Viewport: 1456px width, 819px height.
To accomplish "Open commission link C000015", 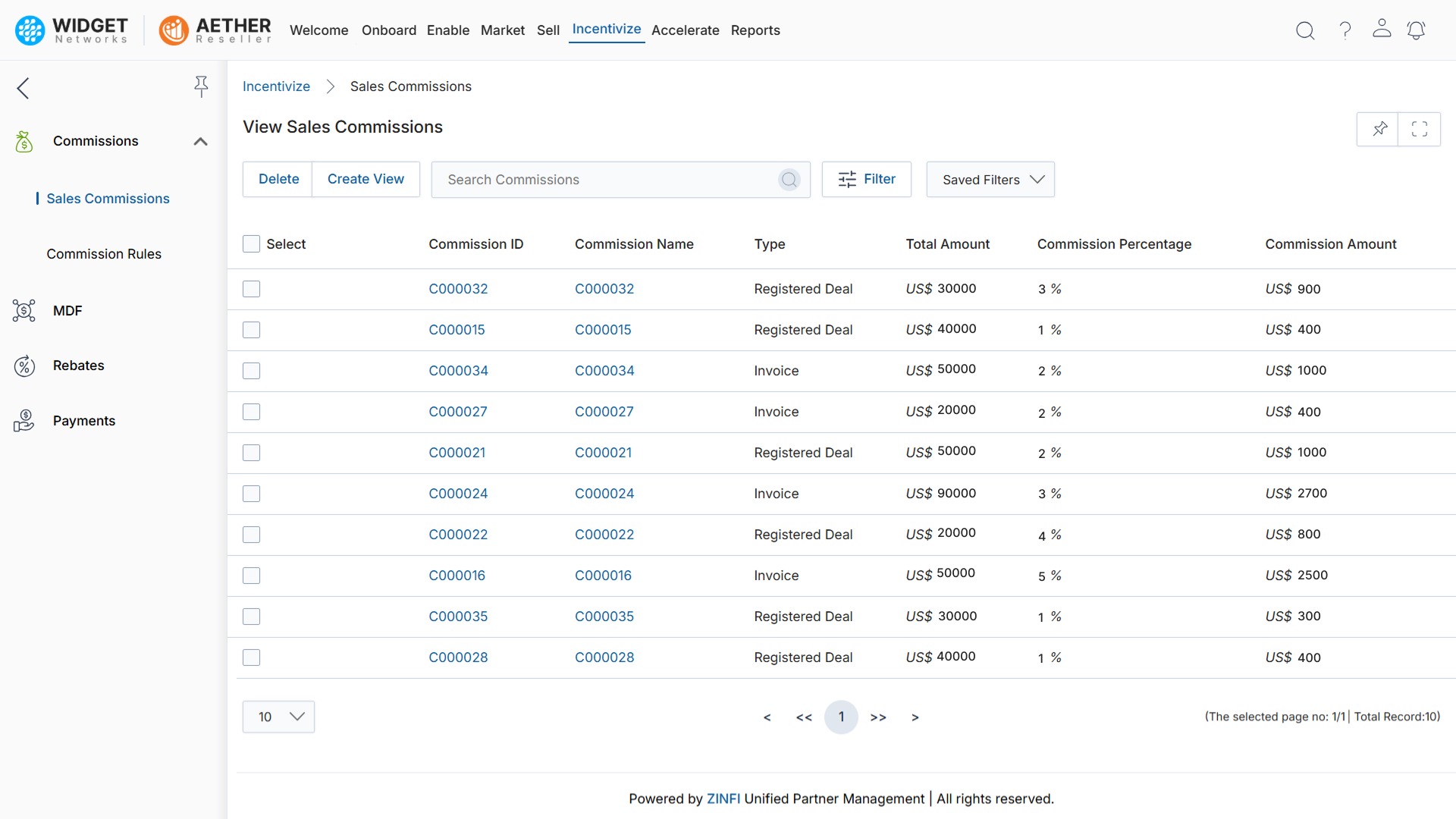I will click(457, 329).
